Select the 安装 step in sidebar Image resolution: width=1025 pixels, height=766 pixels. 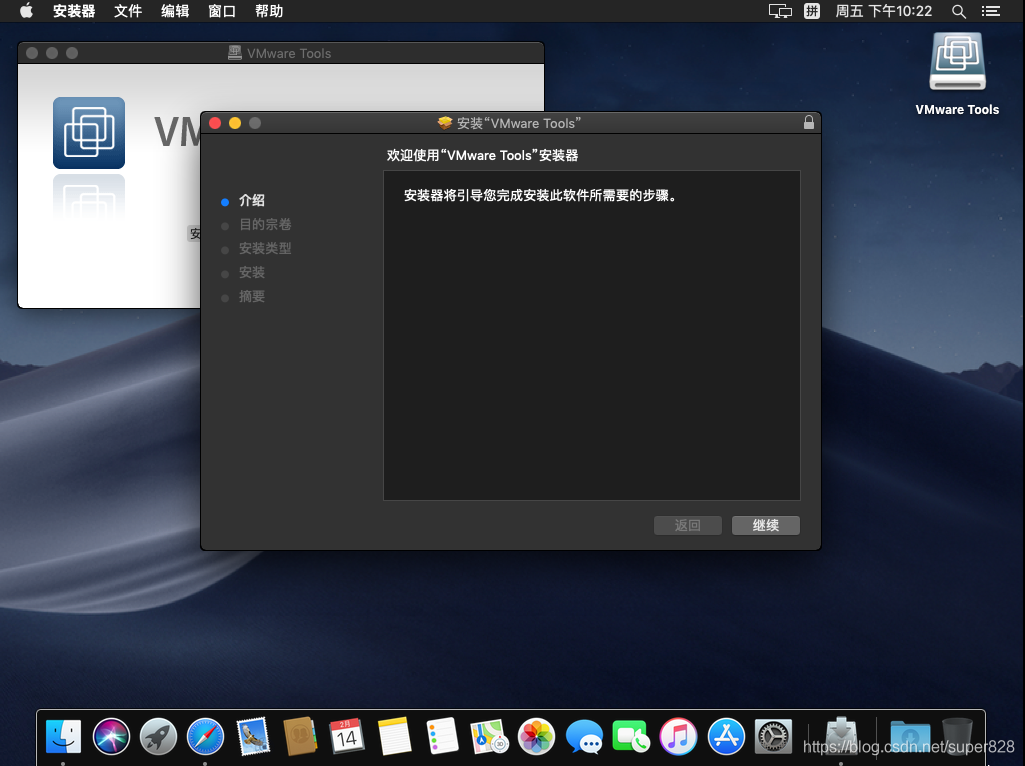tap(252, 273)
